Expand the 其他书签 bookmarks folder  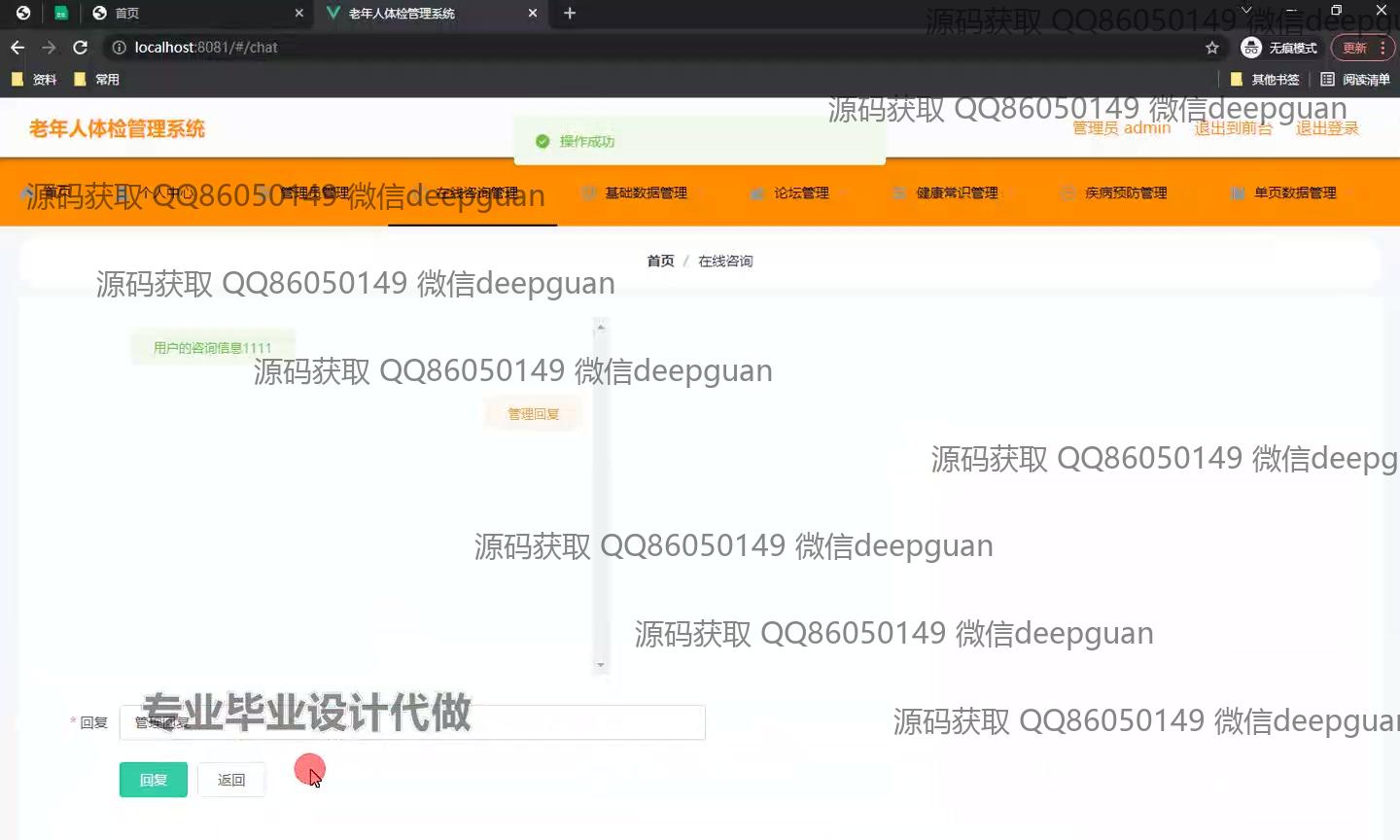point(1265,80)
